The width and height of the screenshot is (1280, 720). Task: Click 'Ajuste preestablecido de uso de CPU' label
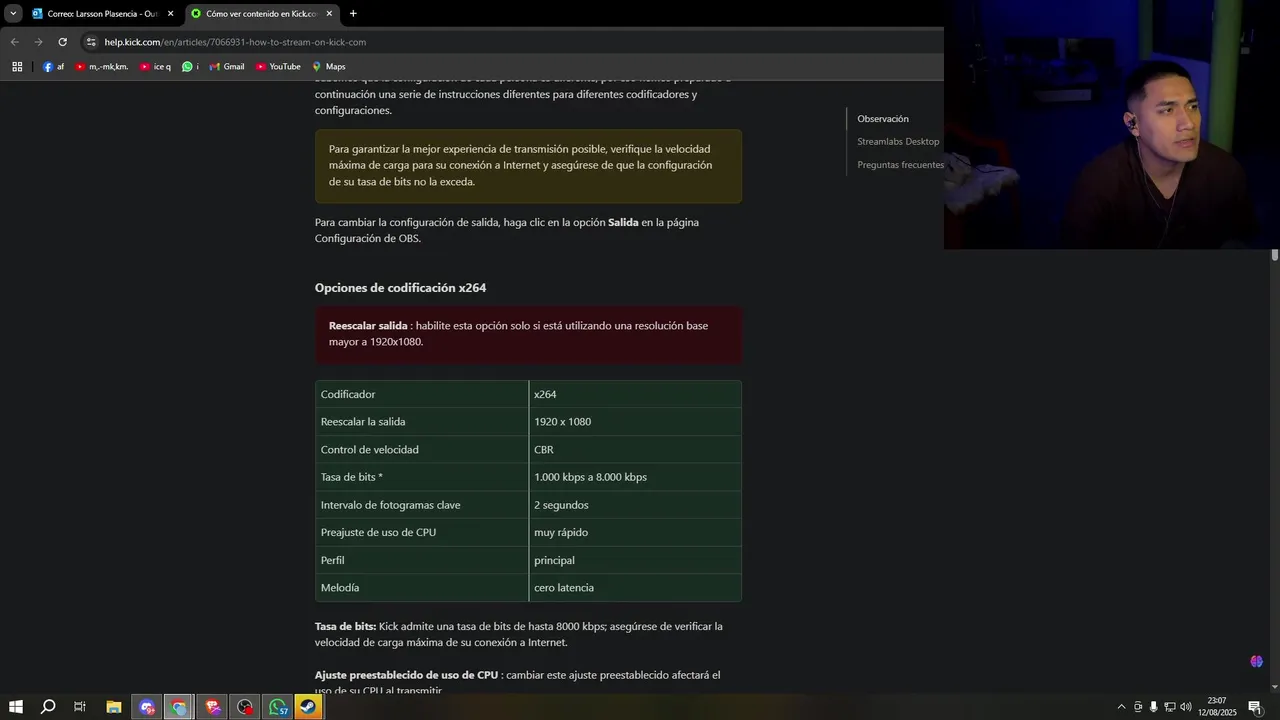tap(406, 676)
